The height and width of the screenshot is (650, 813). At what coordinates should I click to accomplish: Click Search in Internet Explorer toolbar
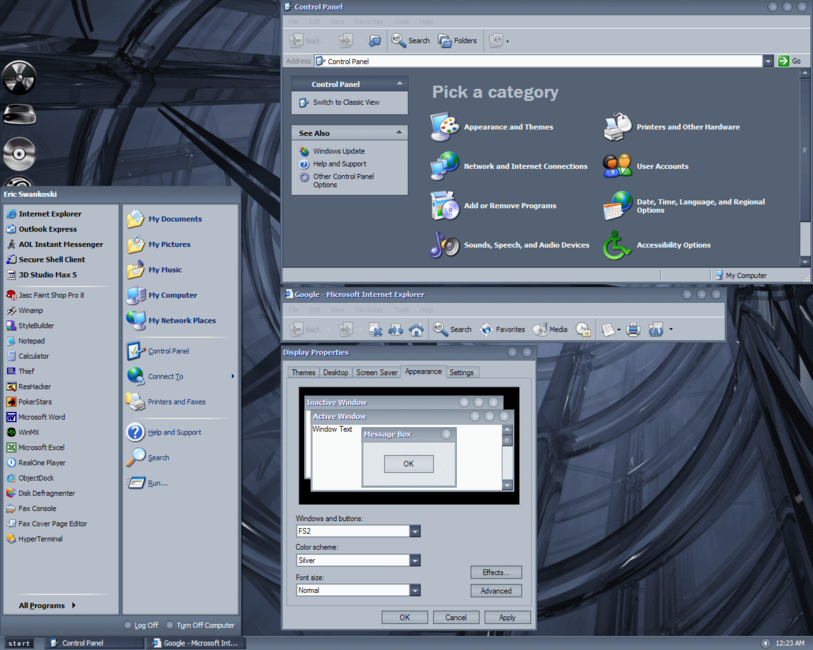click(x=452, y=329)
